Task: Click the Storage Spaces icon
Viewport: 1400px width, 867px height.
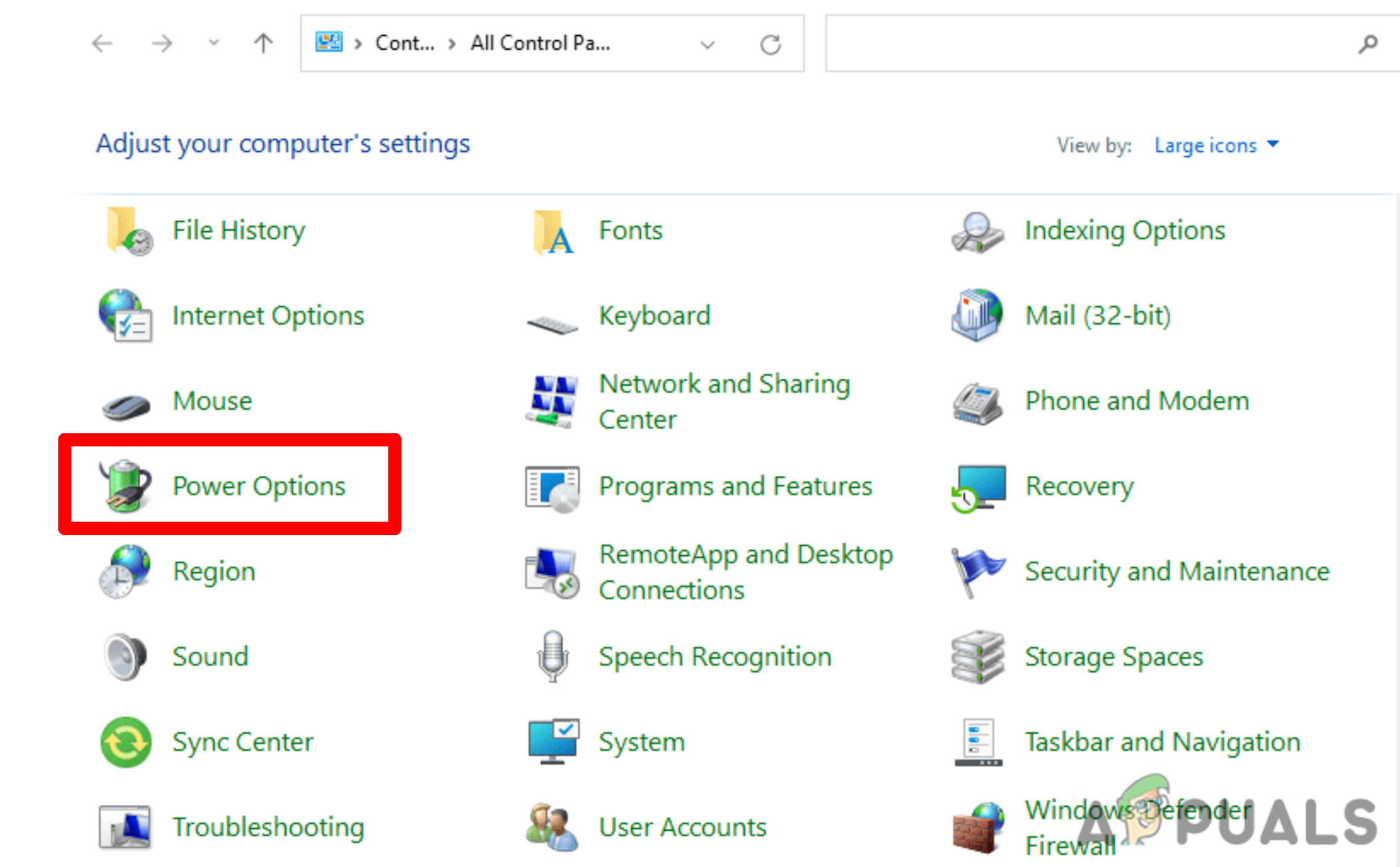Action: (x=978, y=655)
